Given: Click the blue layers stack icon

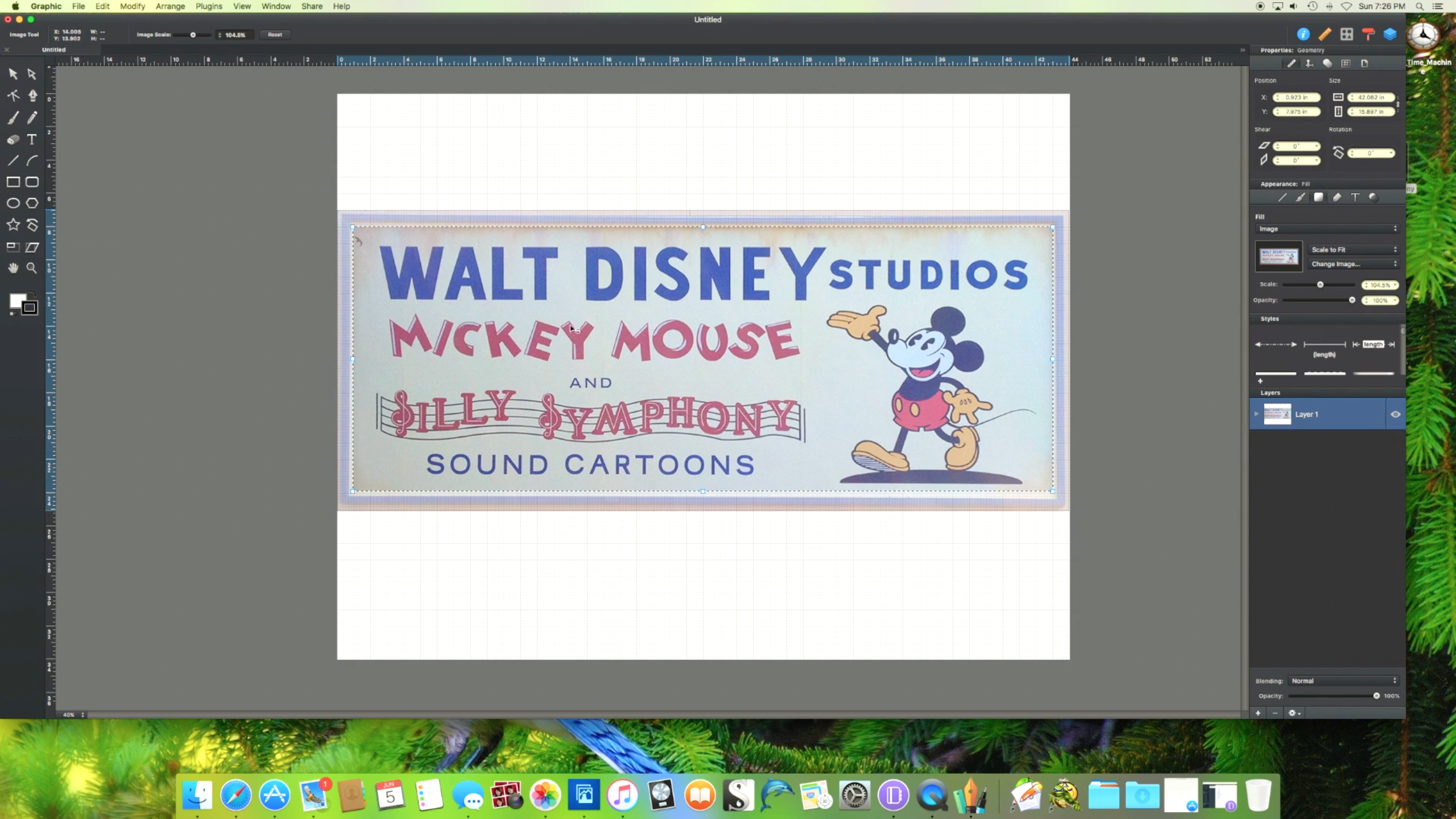Looking at the screenshot, I should click(x=1389, y=35).
